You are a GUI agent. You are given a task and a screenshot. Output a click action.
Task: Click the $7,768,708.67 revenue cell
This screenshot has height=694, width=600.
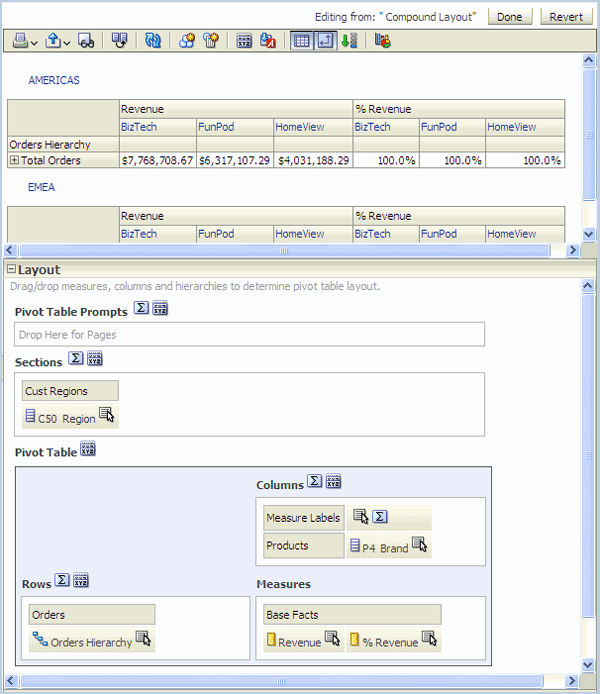pyautogui.click(x=158, y=160)
